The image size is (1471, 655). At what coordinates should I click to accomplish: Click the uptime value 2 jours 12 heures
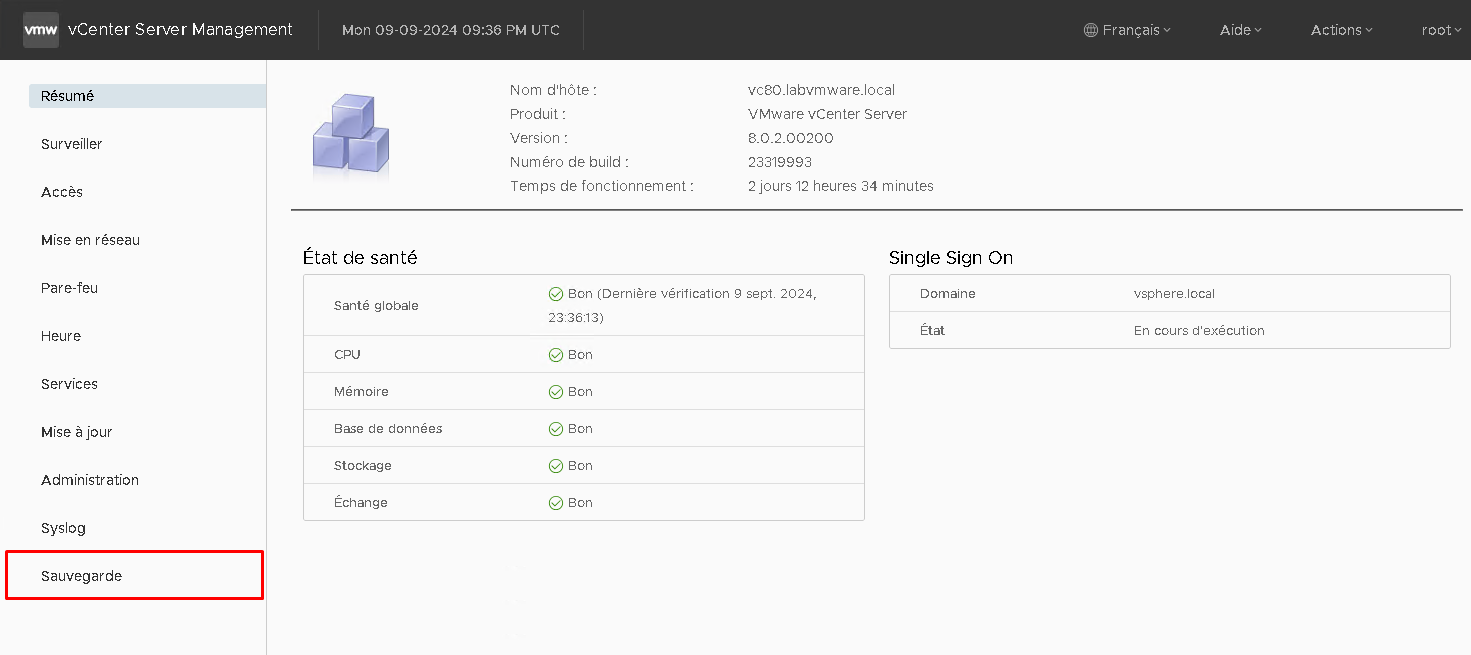coord(841,186)
